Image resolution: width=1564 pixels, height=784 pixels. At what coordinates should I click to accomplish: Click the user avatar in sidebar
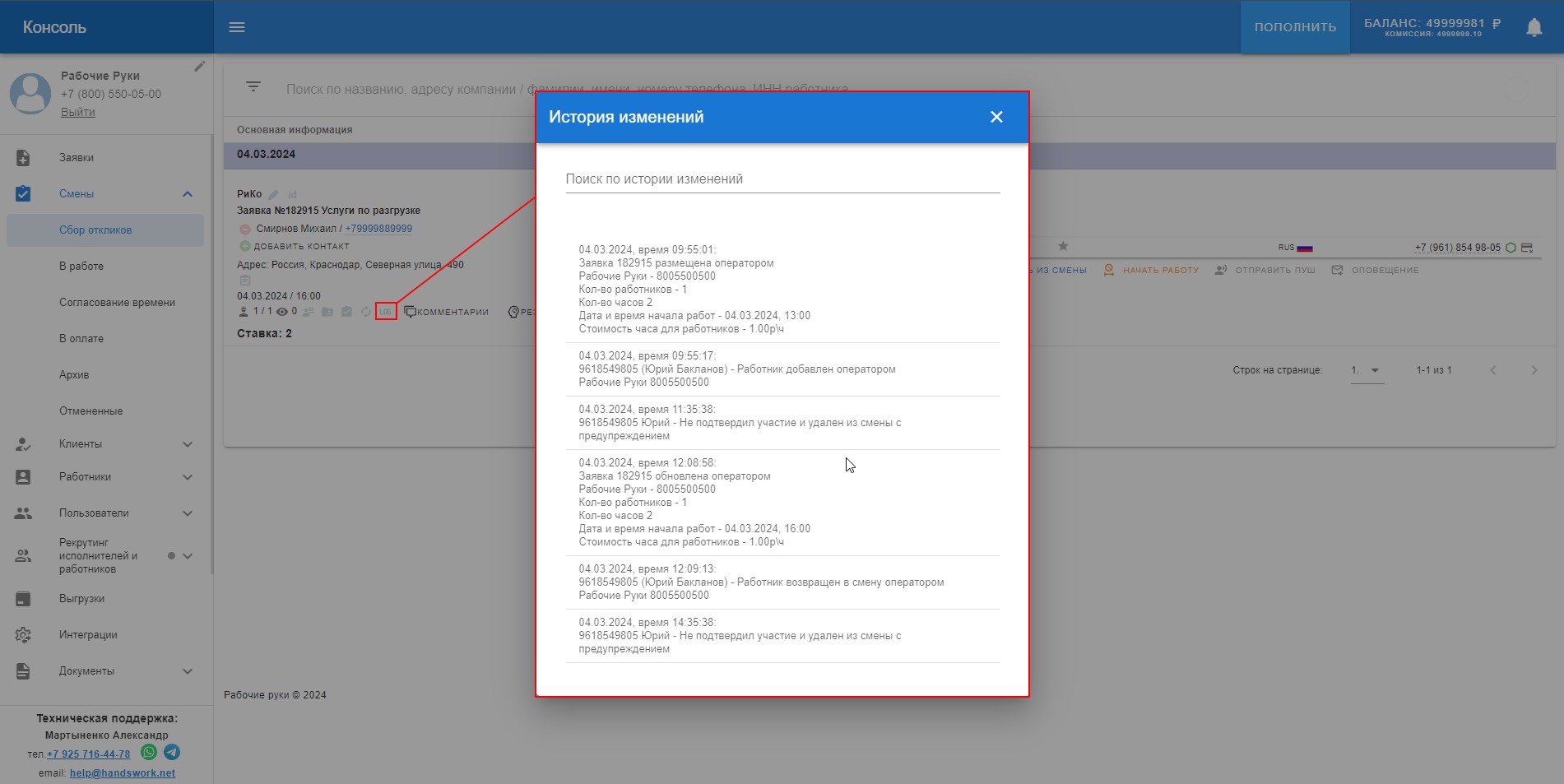click(x=30, y=93)
